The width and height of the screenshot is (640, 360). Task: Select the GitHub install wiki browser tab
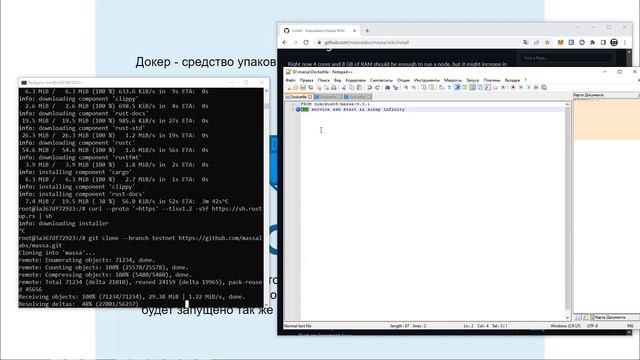[x=318, y=31]
